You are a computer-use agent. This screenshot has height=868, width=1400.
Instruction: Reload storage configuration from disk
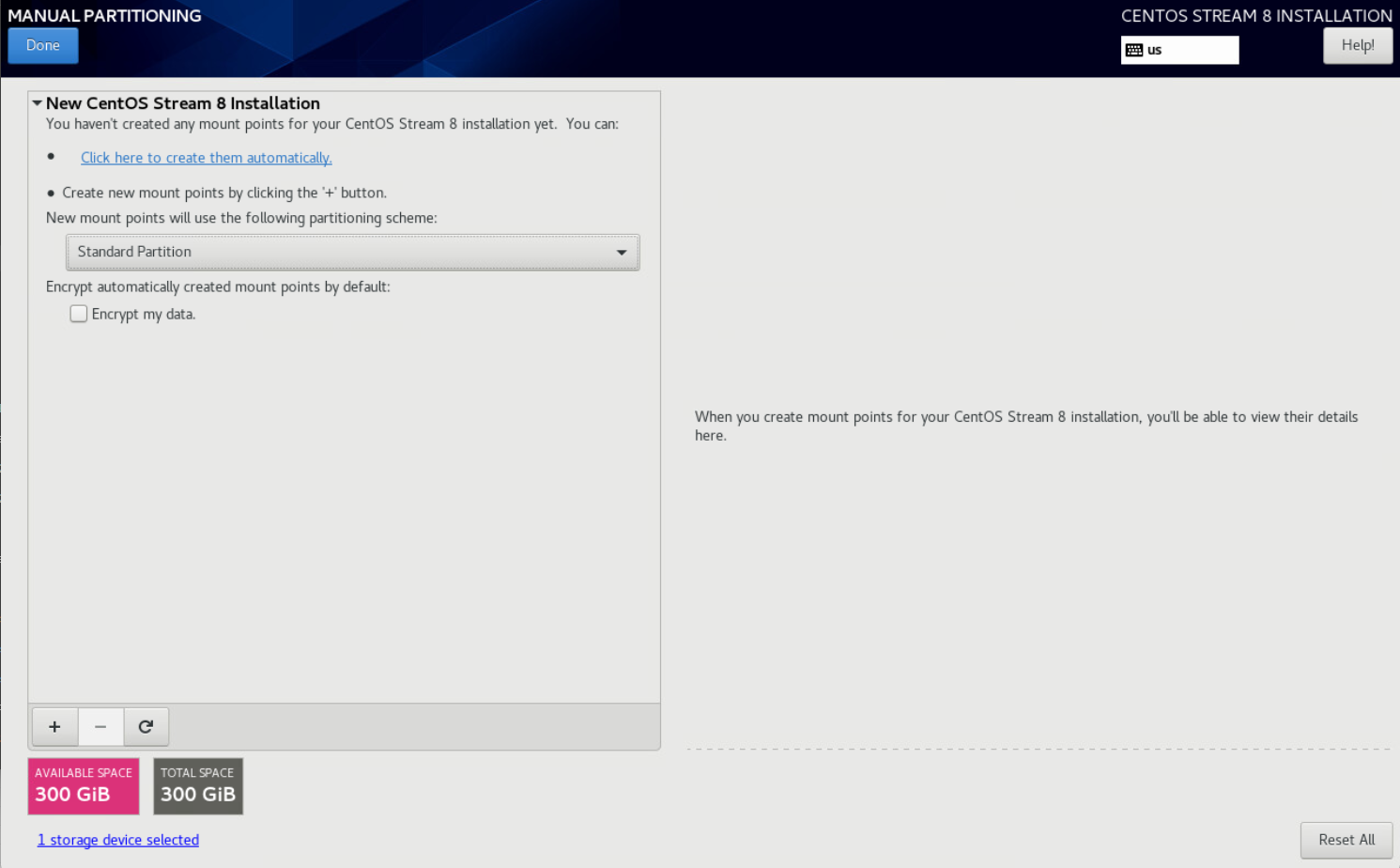[x=146, y=726]
